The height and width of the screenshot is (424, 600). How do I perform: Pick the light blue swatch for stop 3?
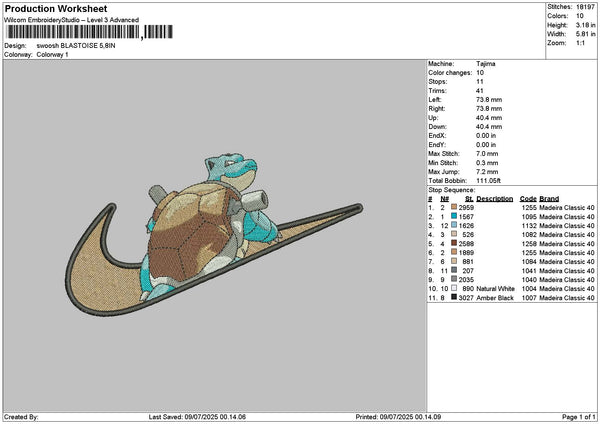coord(455,223)
